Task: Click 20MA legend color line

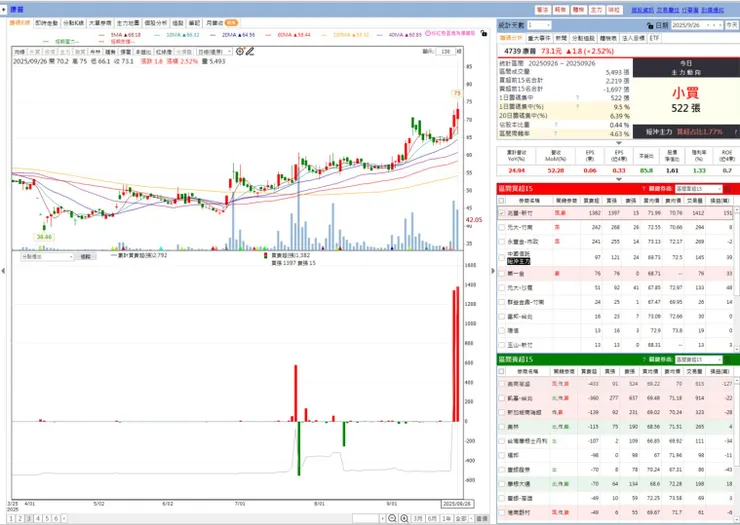Action: 213,35
